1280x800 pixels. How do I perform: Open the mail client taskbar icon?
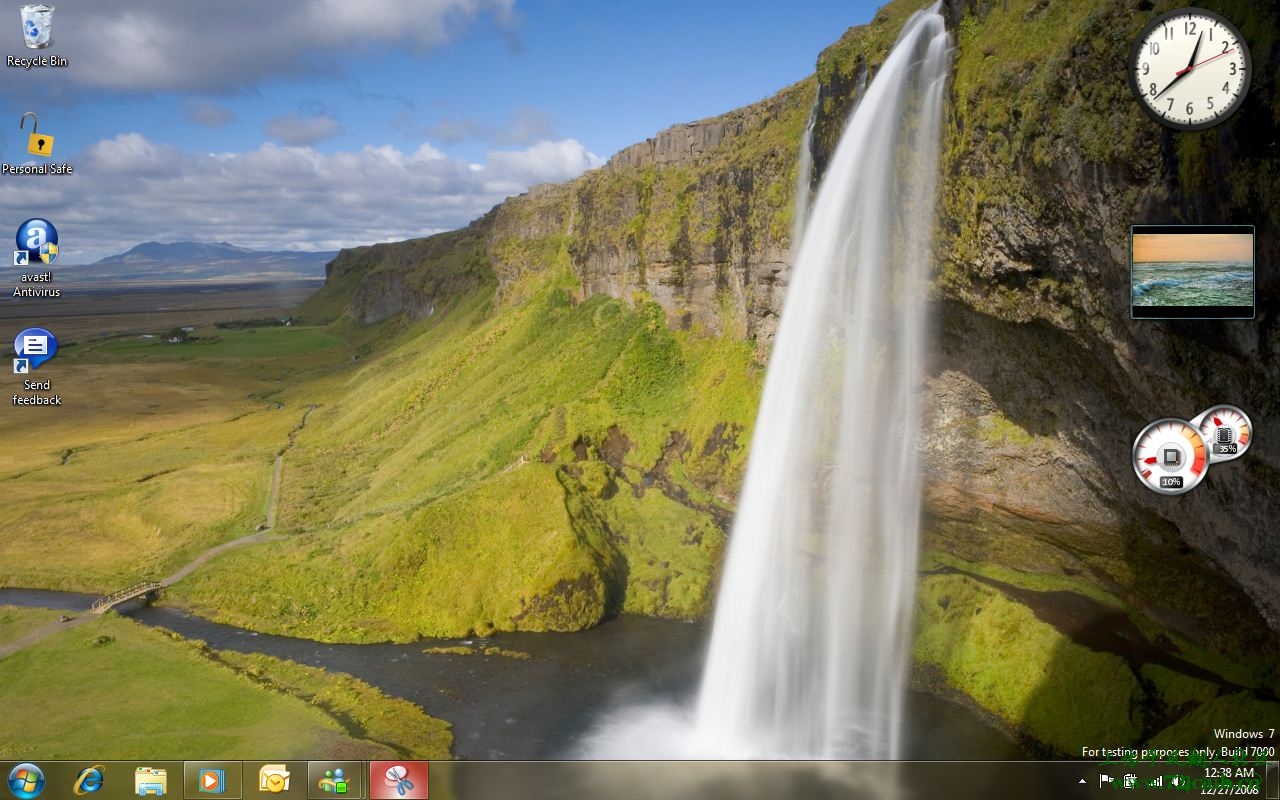tap(274, 780)
